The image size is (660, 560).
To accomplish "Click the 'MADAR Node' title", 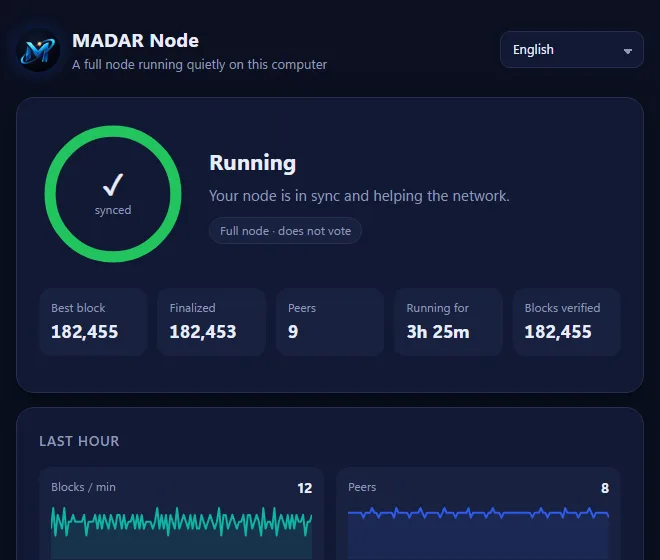I will (135, 40).
